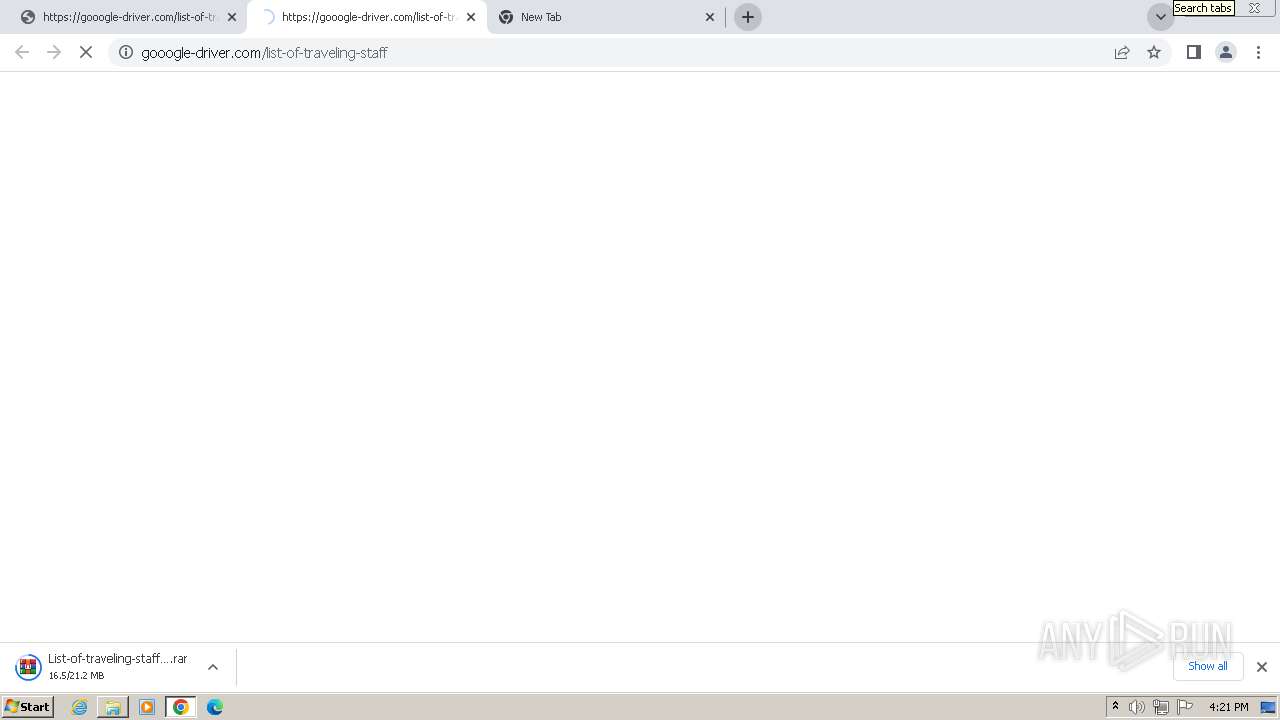Screen dimensions: 1280x720
Task: Close the loading second tab
Action: pos(471,17)
